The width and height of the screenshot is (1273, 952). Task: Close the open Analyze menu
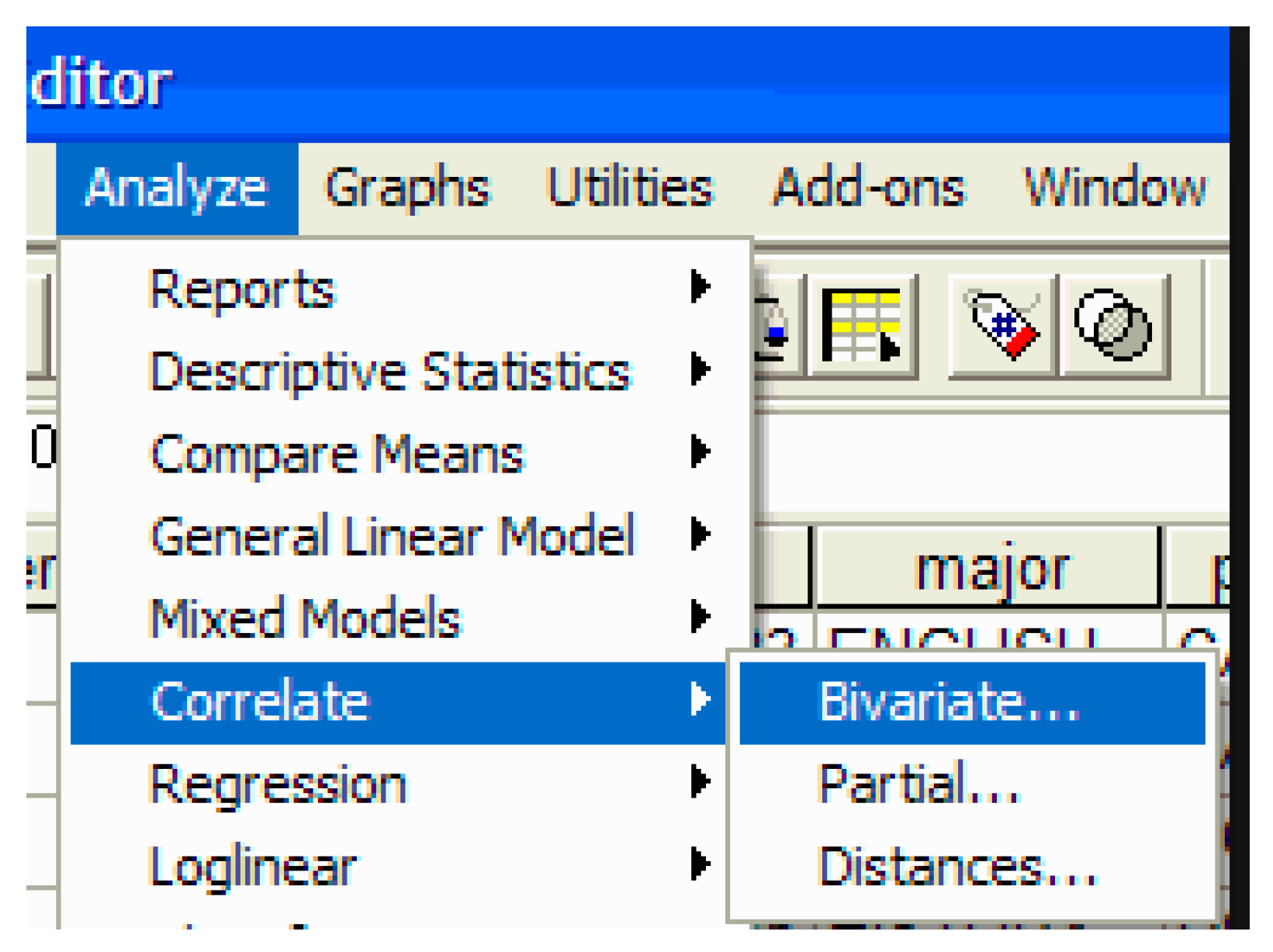[x=176, y=189]
